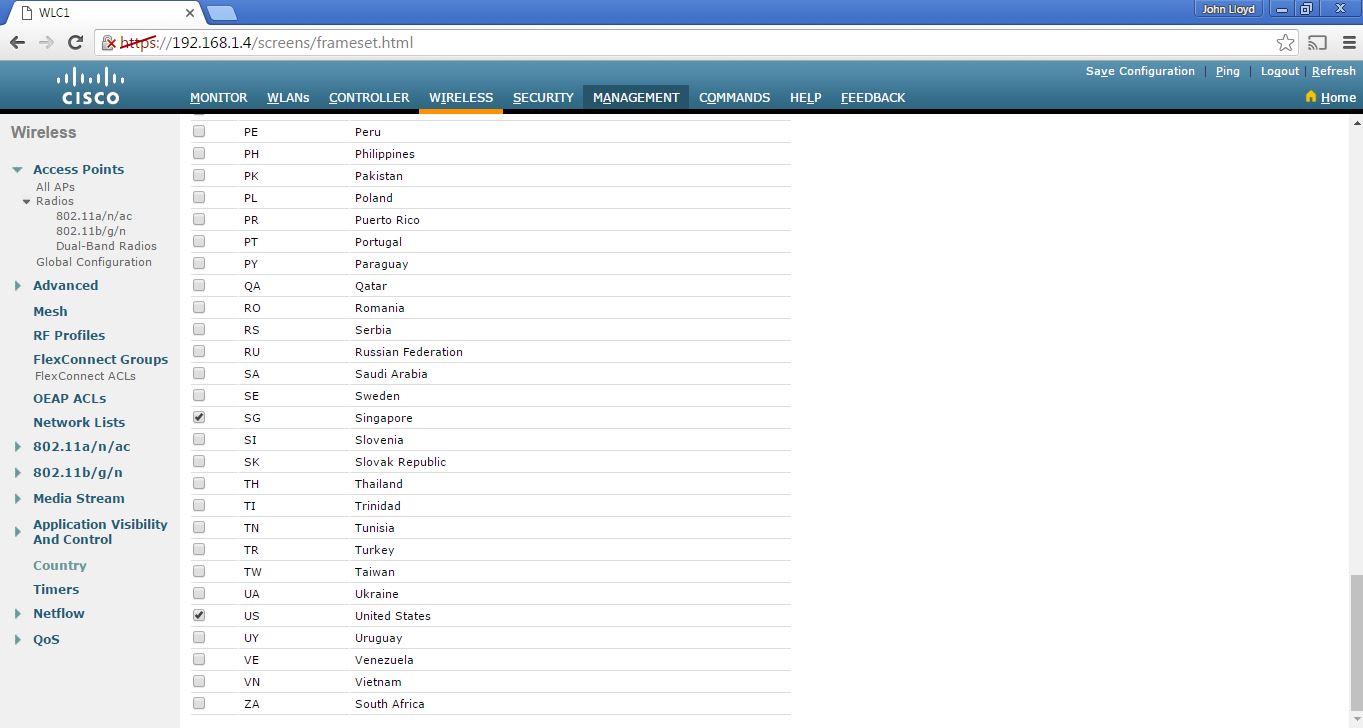Open a new browser tab

(x=221, y=12)
